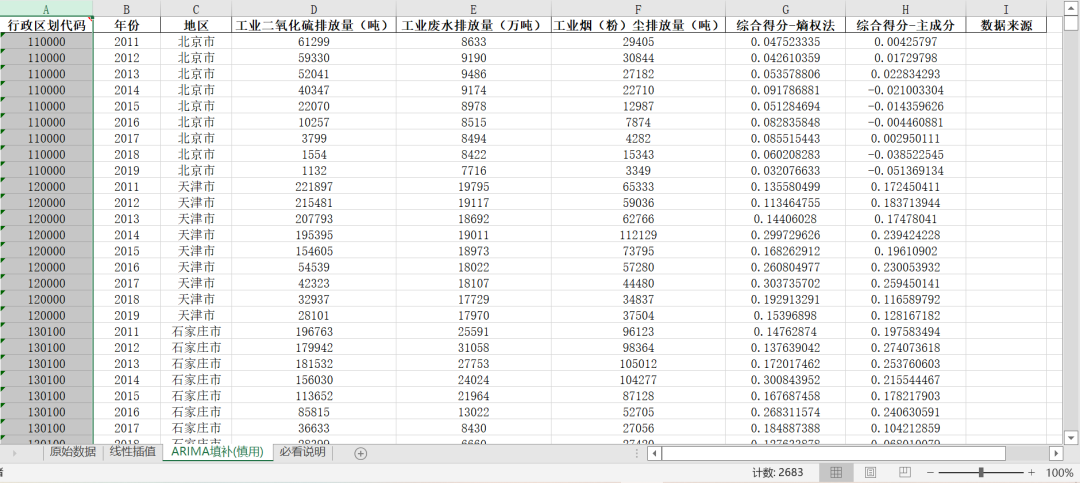Click the 年份 header cell
This screenshot has width=1080, height=483.
click(126, 25)
